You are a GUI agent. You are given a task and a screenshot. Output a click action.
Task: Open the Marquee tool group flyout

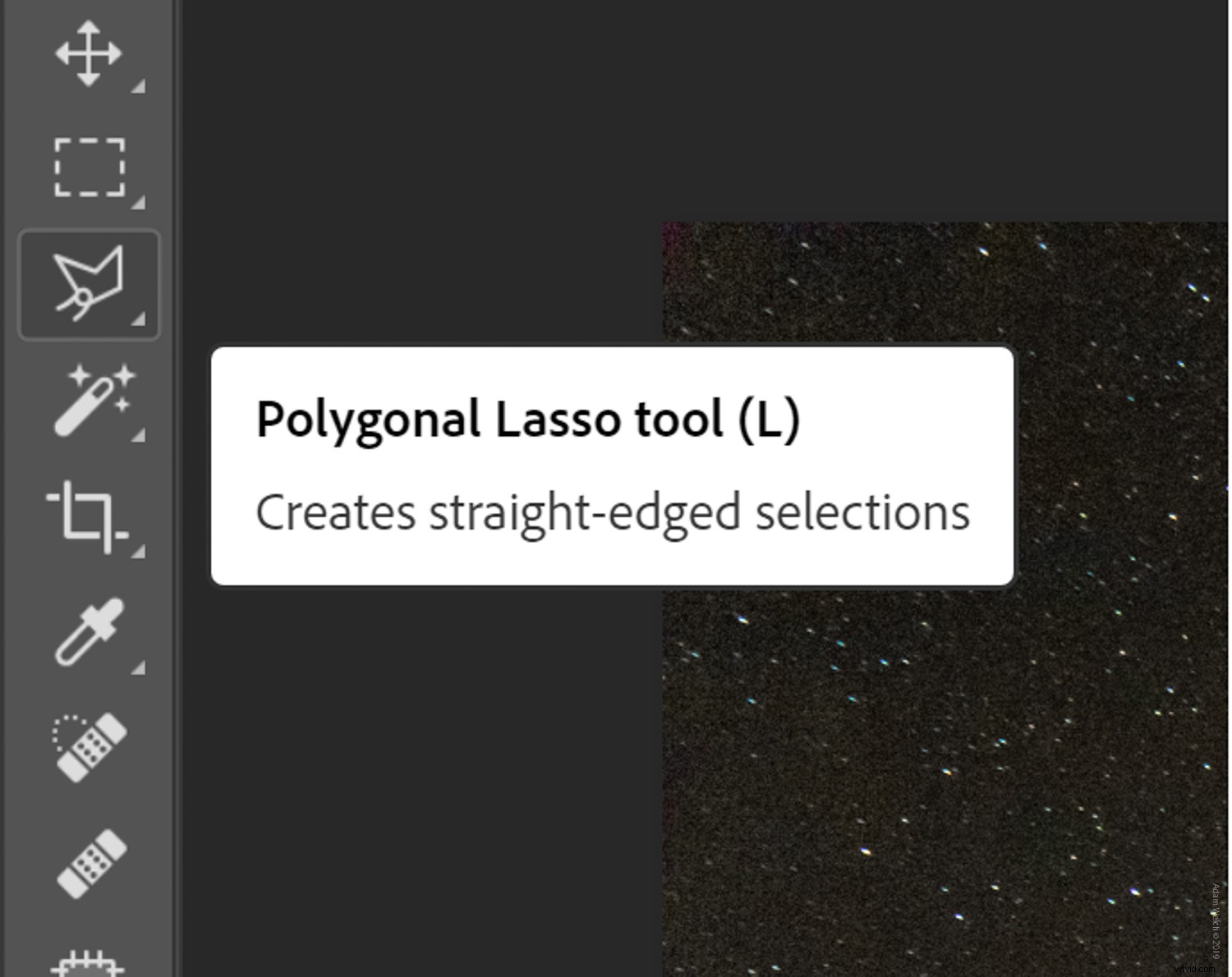(x=140, y=200)
